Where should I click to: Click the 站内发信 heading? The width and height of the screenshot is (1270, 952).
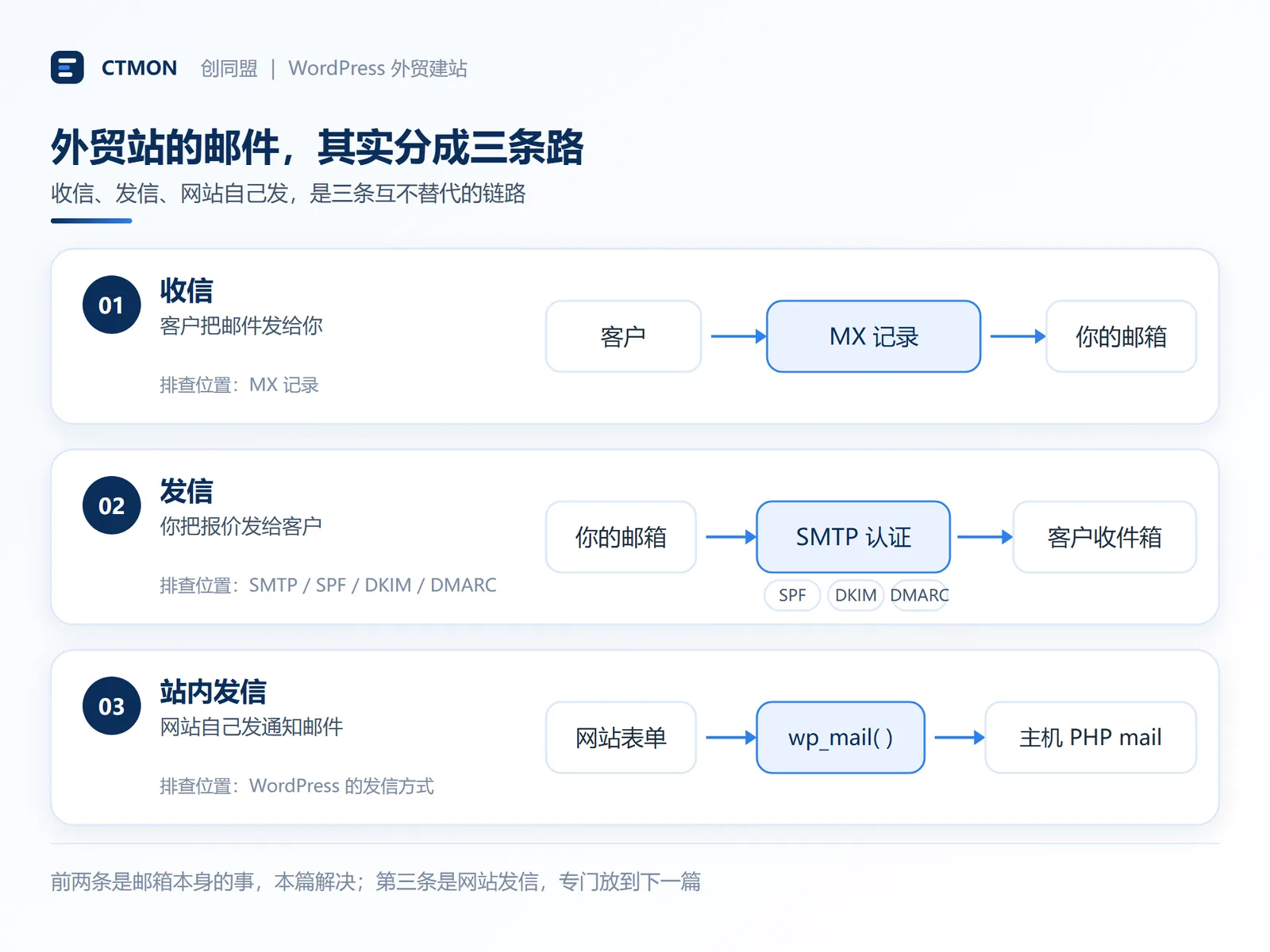coord(213,692)
